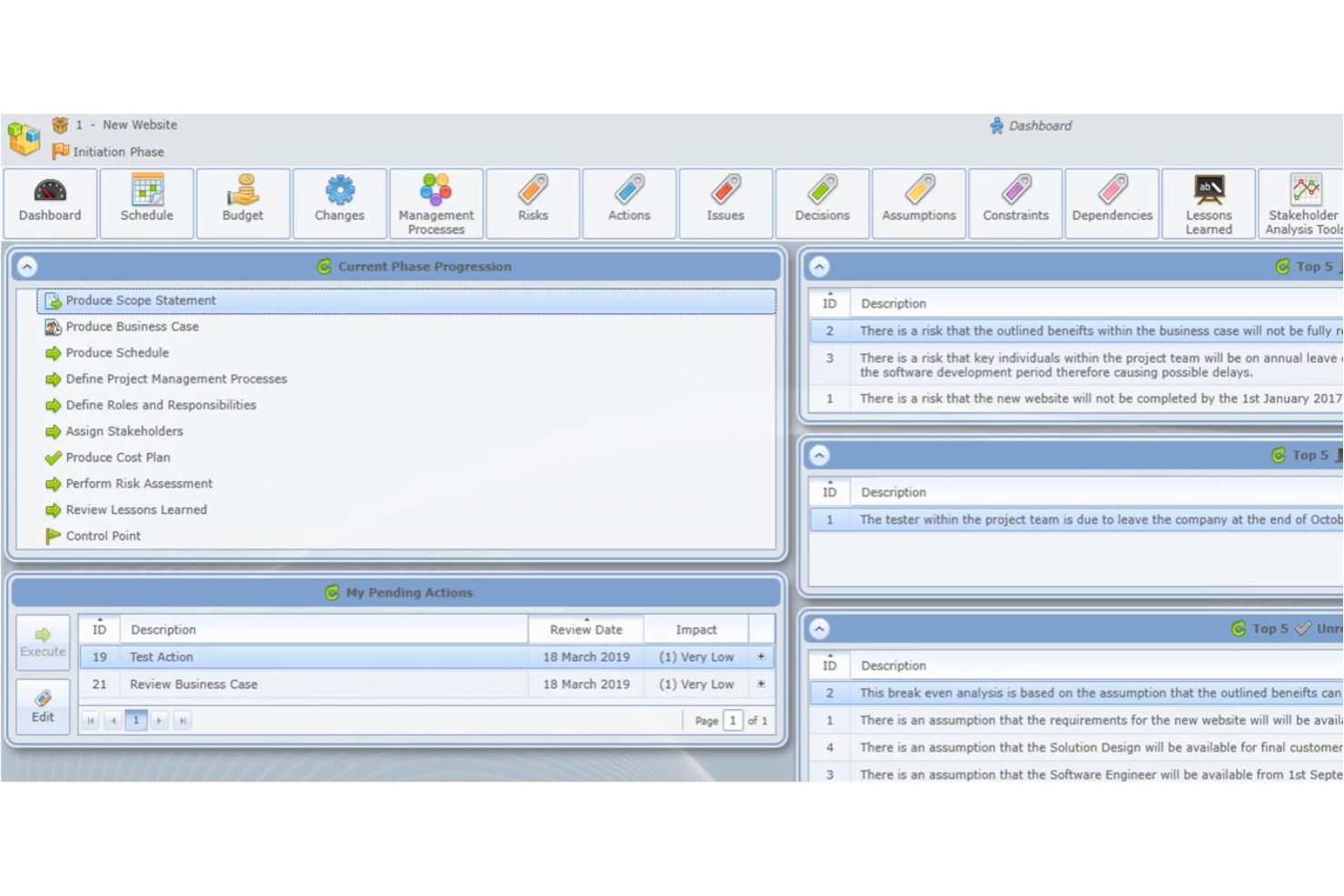This screenshot has width=1344, height=896.
Task: Select the Assumptions toolbar icon
Action: (918, 202)
